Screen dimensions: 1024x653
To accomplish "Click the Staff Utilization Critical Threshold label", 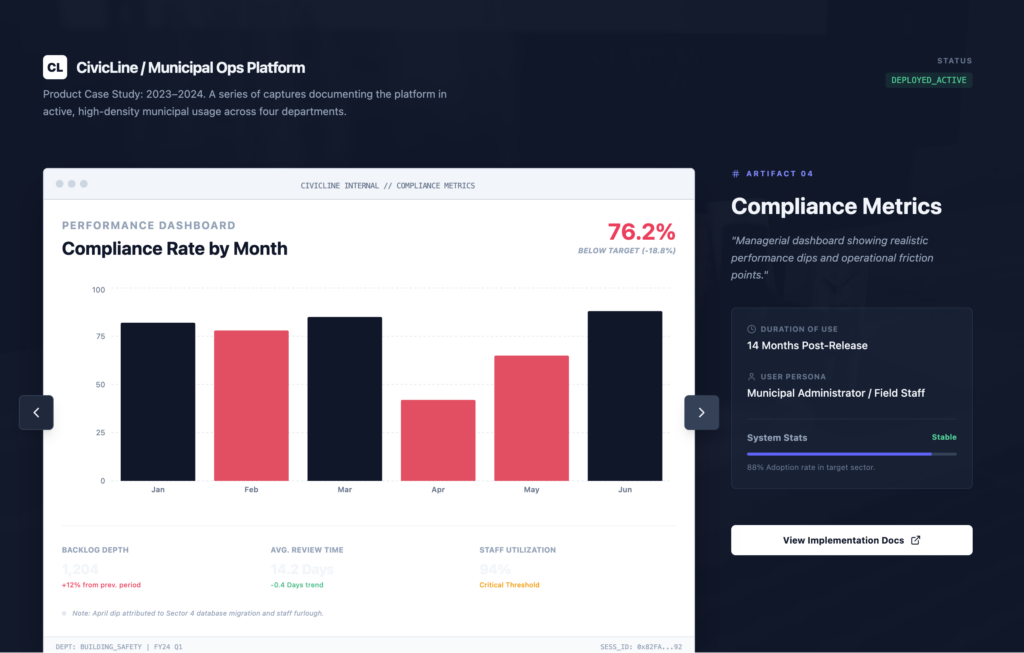I will point(509,585).
